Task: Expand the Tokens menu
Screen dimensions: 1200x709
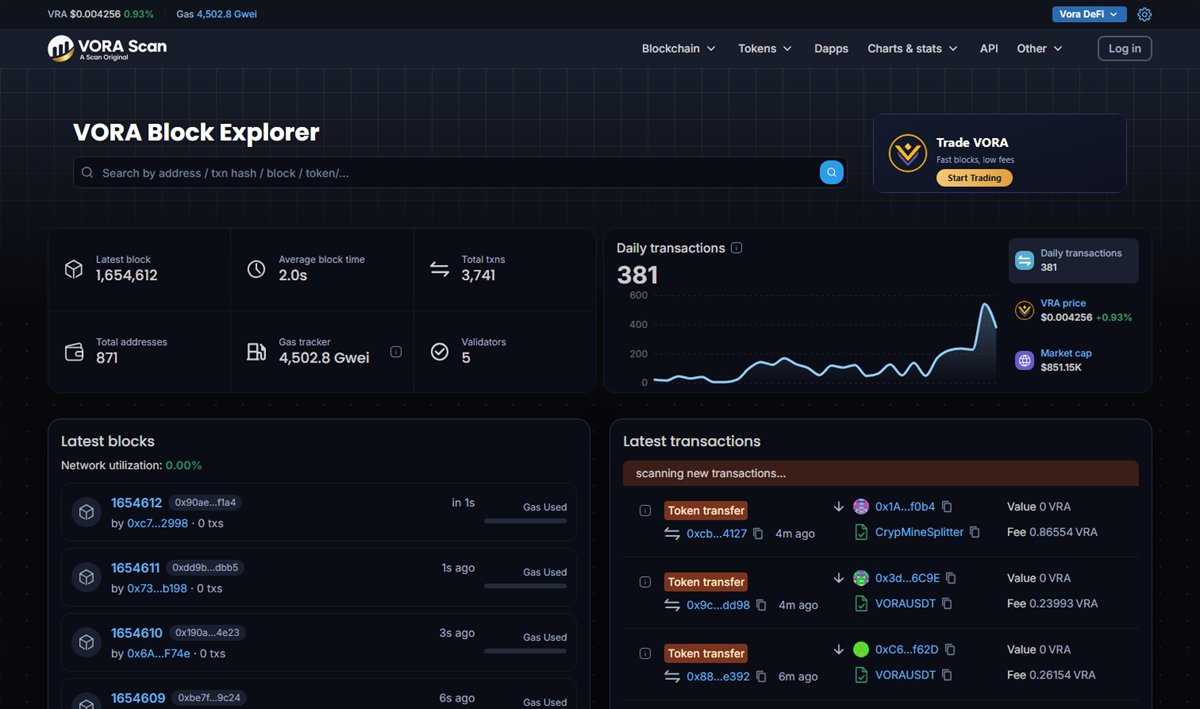Action: (765, 48)
